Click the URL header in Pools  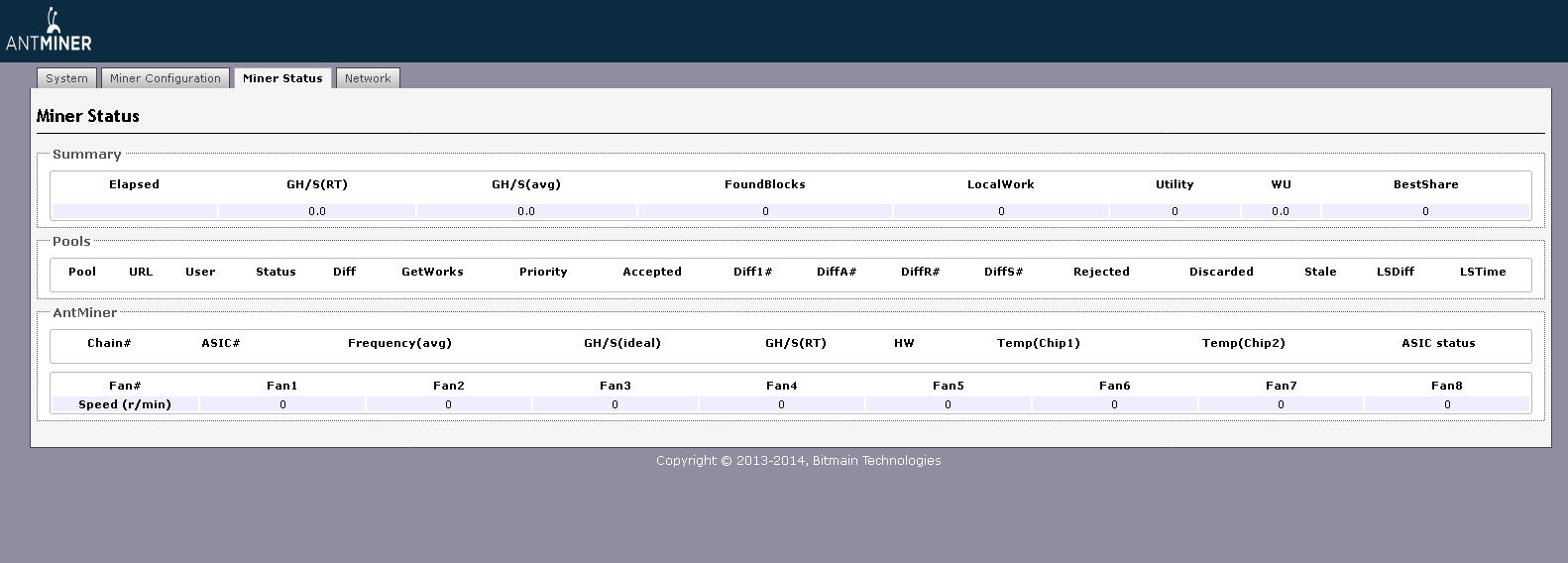[141, 272]
